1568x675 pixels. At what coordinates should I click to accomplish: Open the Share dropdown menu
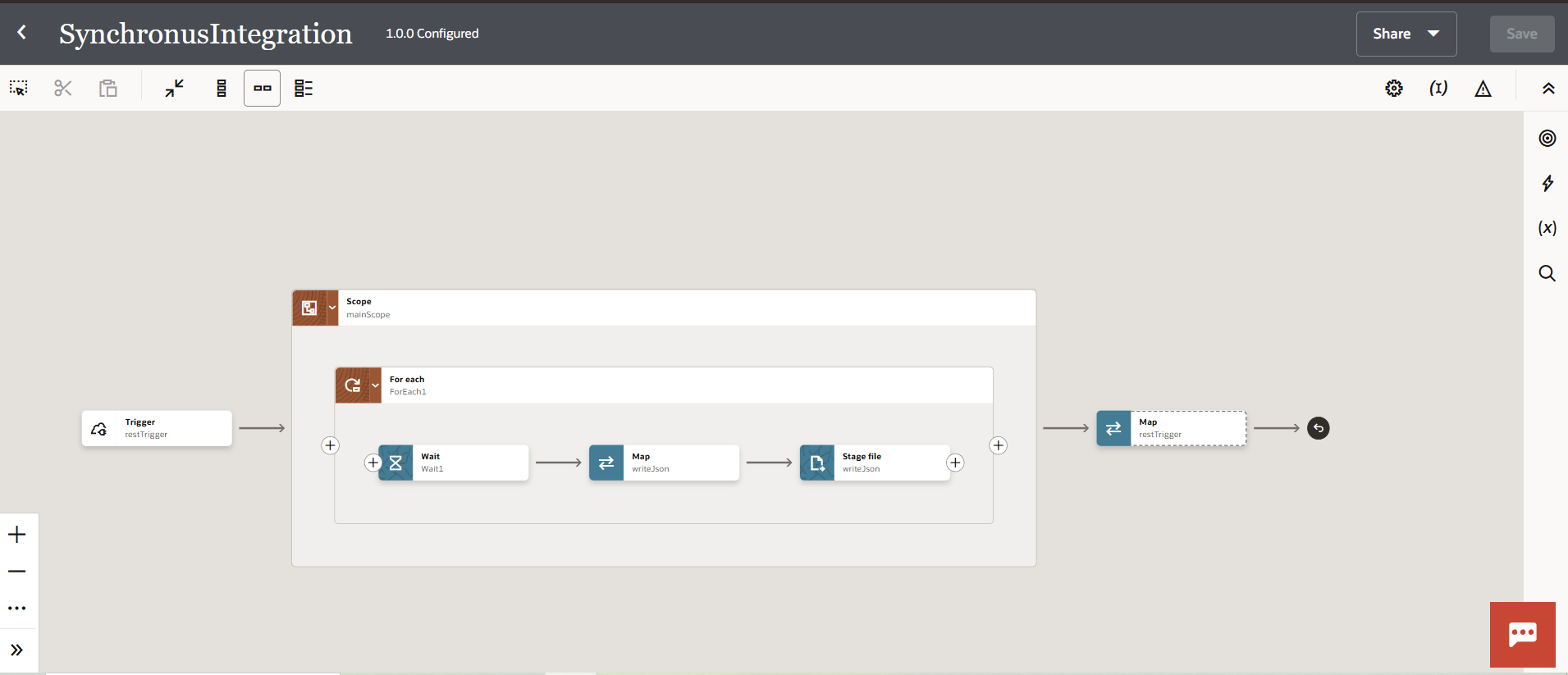click(1406, 34)
